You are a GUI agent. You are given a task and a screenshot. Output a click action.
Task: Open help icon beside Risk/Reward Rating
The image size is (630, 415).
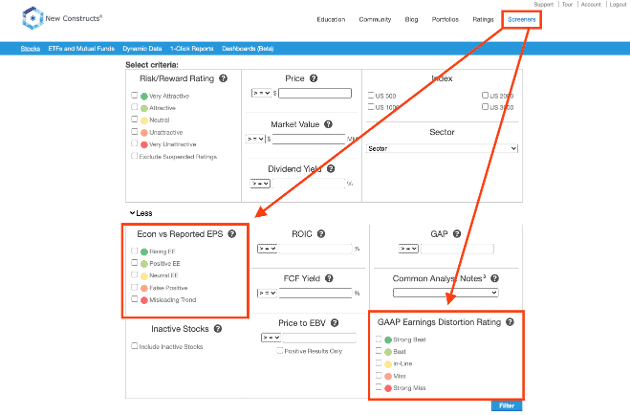point(223,78)
